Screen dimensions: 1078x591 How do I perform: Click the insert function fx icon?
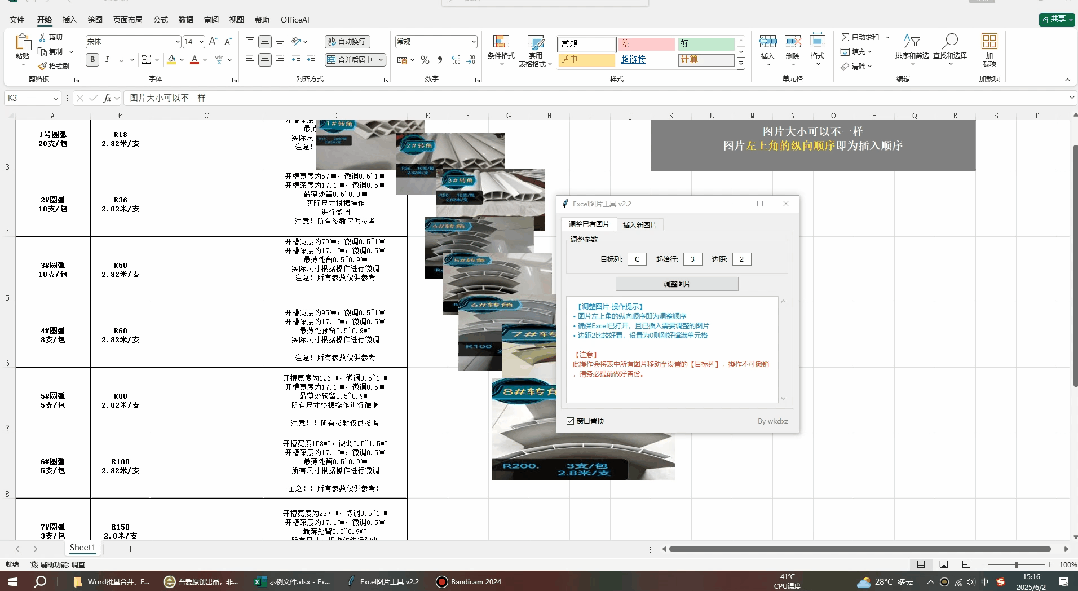point(108,98)
